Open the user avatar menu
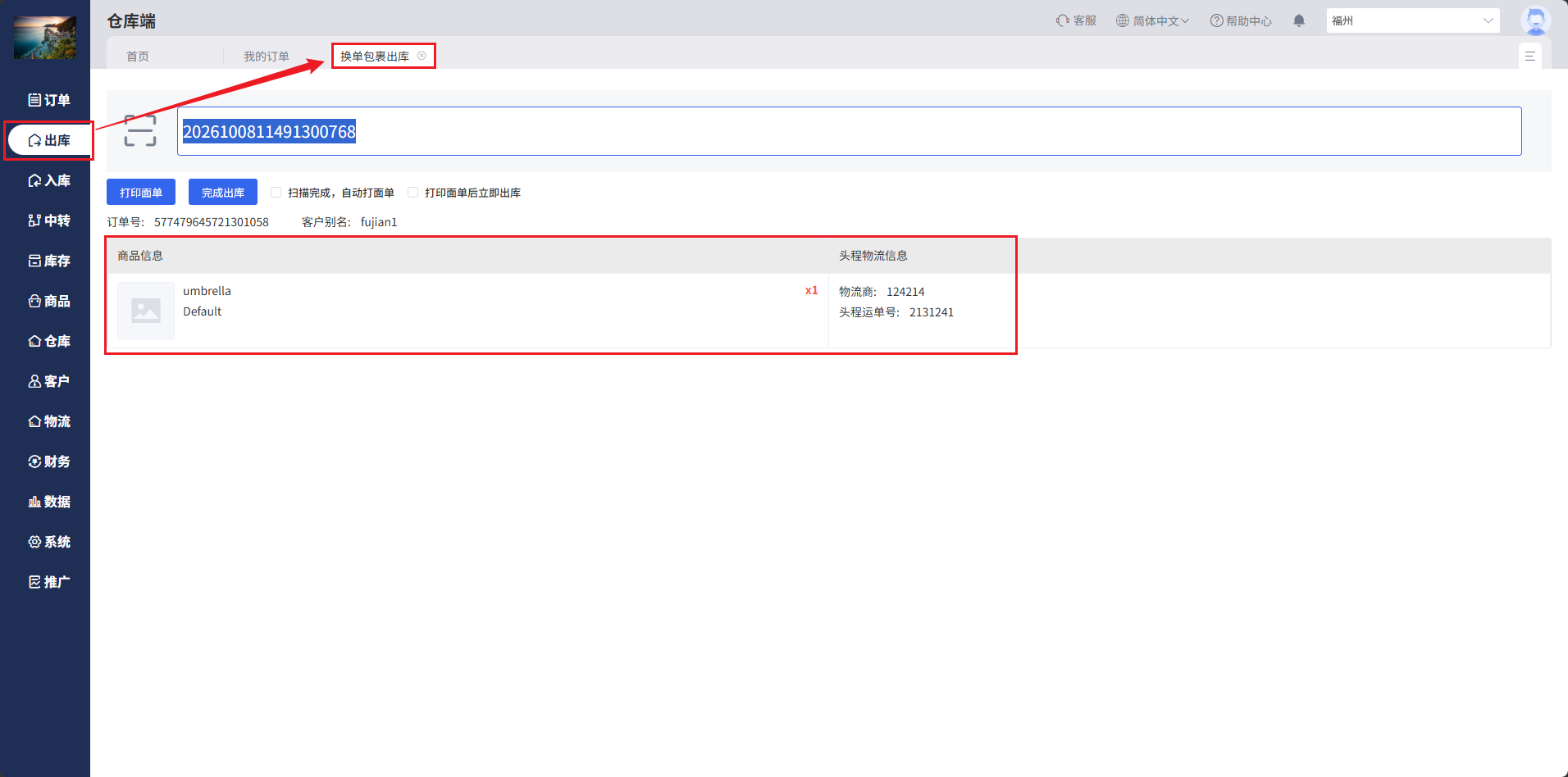Screen dimensions: 1568x777 (1535, 20)
